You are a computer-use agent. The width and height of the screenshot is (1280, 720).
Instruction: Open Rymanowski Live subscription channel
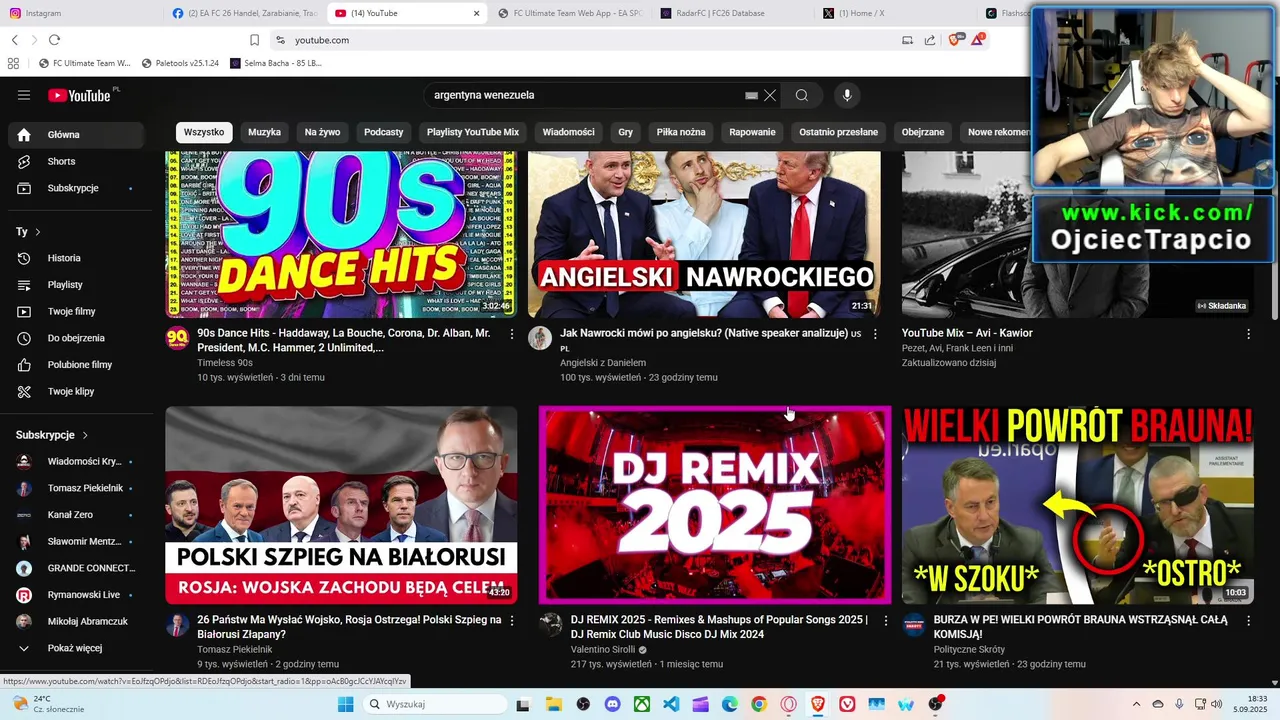click(76, 594)
